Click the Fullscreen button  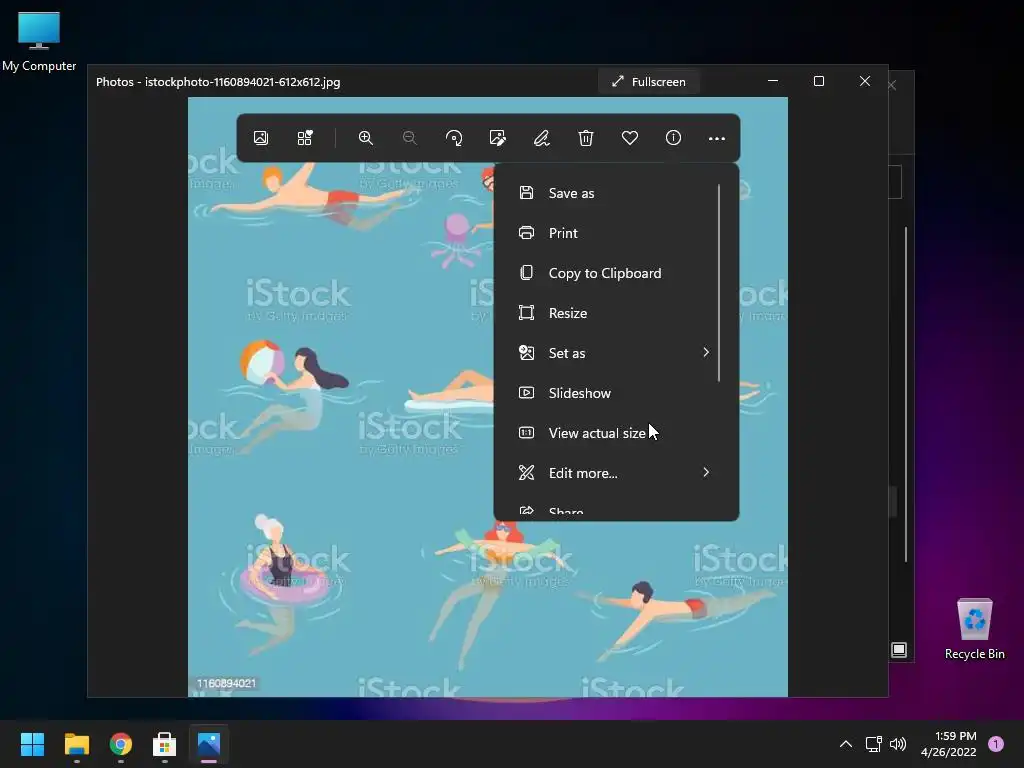tap(648, 82)
